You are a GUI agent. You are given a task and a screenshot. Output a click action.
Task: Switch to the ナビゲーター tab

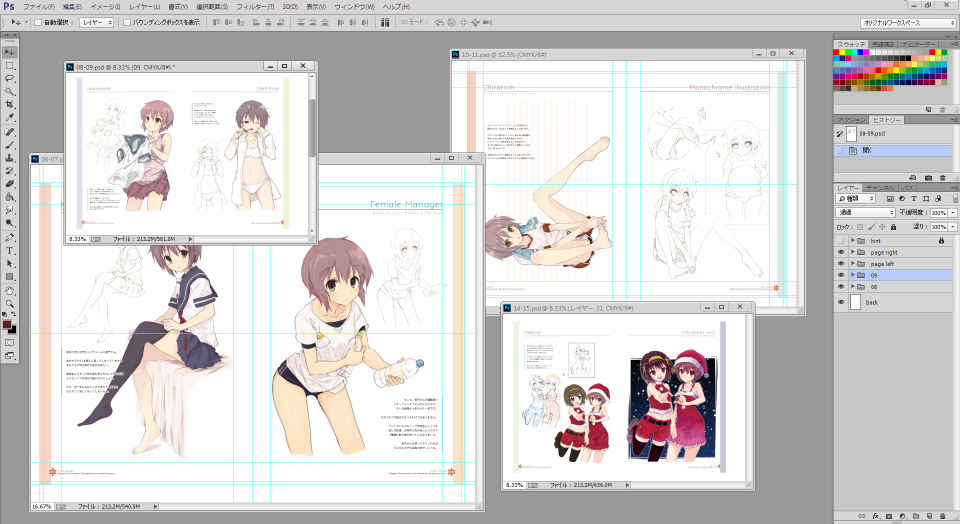918,44
